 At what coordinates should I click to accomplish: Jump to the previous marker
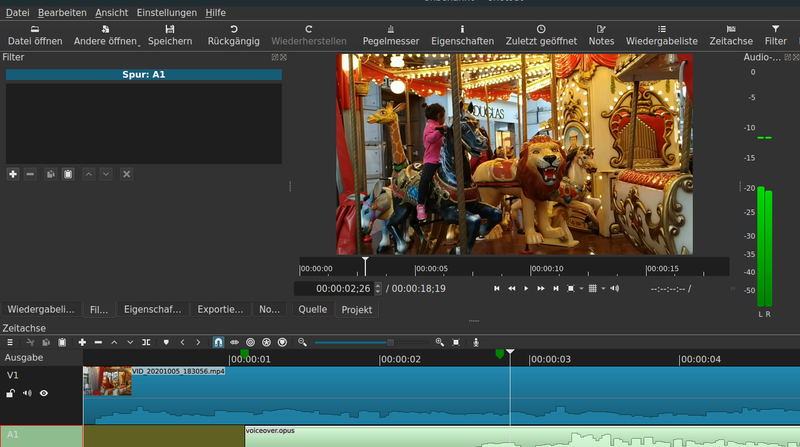[x=182, y=342]
